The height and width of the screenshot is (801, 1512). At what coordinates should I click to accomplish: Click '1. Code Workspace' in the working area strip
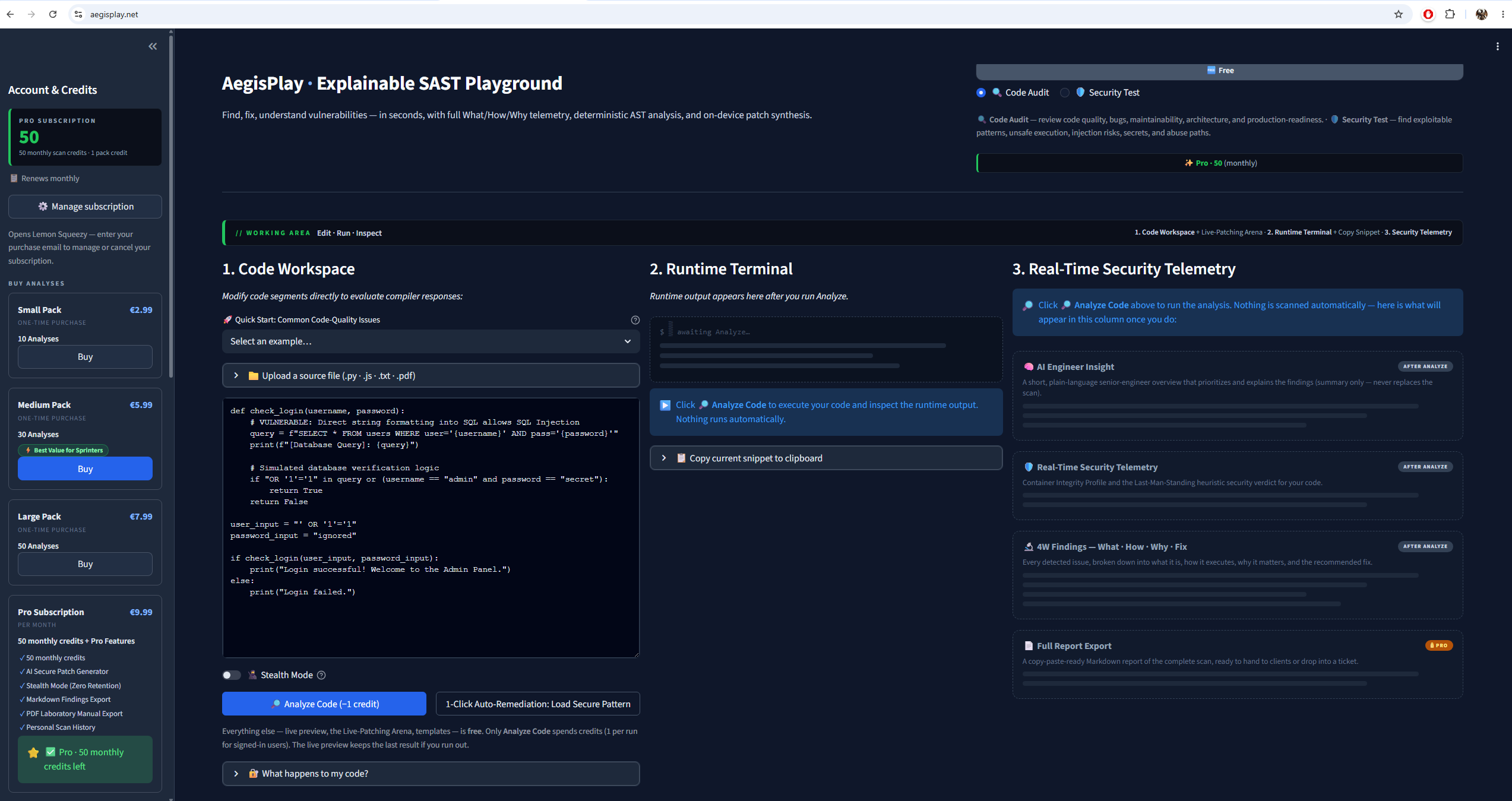[x=1164, y=233]
